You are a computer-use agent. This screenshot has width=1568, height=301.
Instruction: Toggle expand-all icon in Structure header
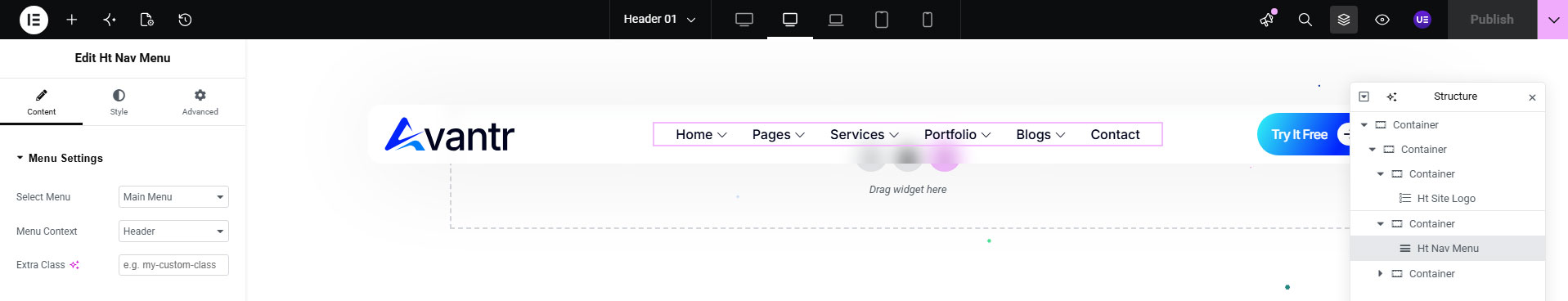point(1364,97)
